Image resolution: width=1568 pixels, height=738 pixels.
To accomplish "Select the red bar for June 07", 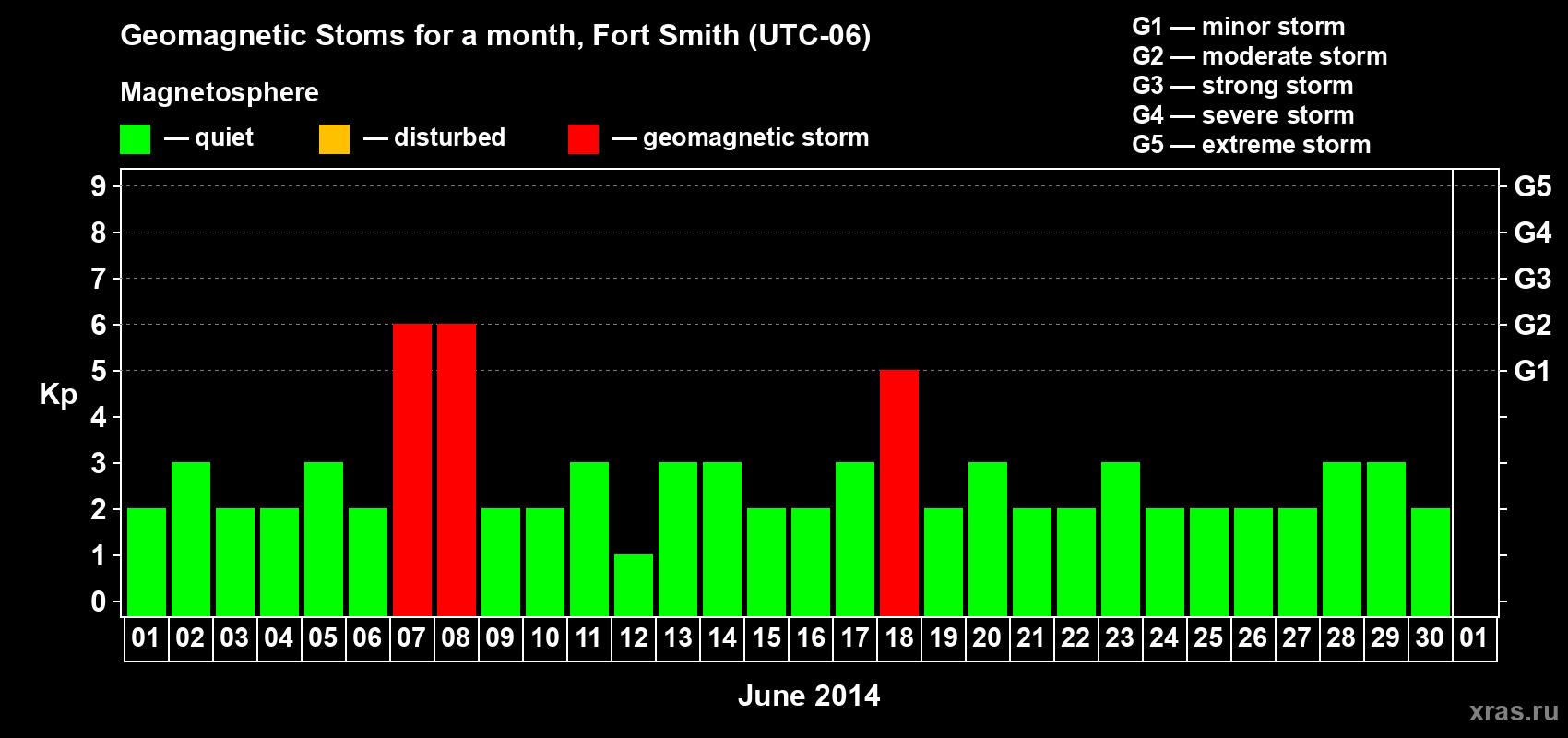I will [412, 470].
